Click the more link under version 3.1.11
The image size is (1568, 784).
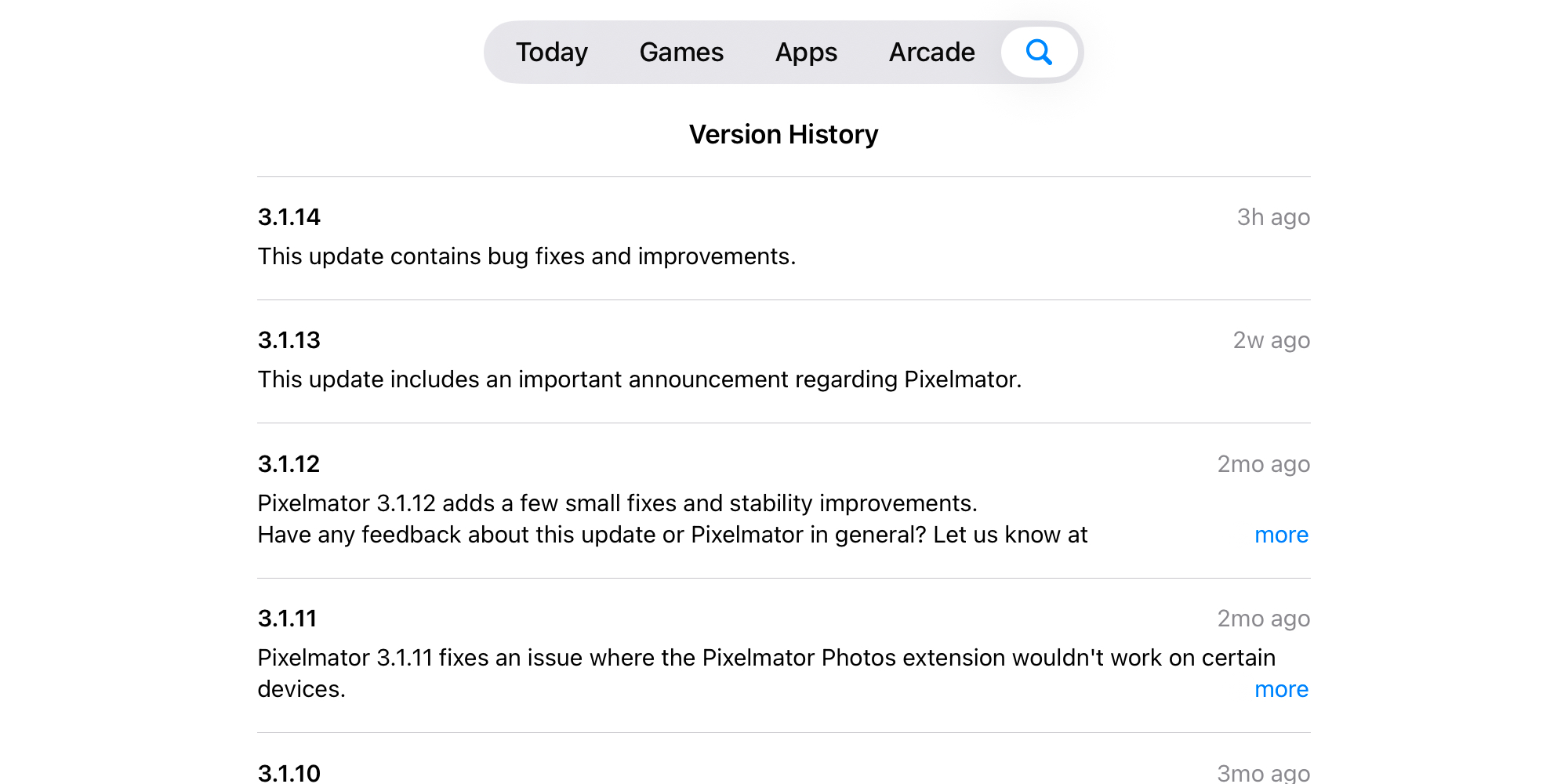tap(1281, 689)
